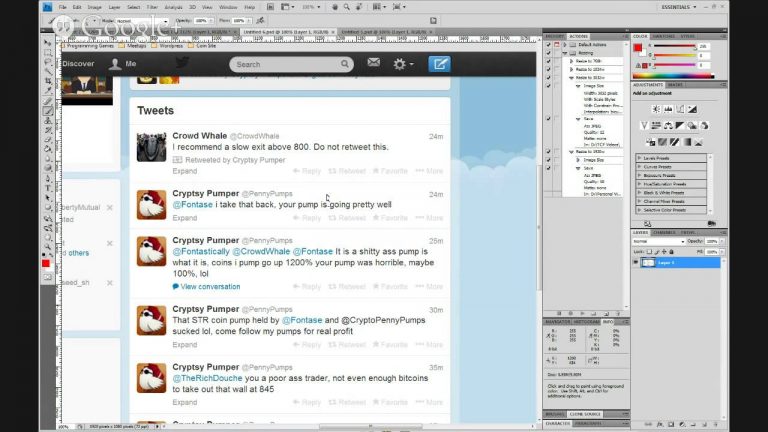The width and height of the screenshot is (768, 432).
Task: Select the Move tool in the toolbox
Action: click(x=48, y=43)
